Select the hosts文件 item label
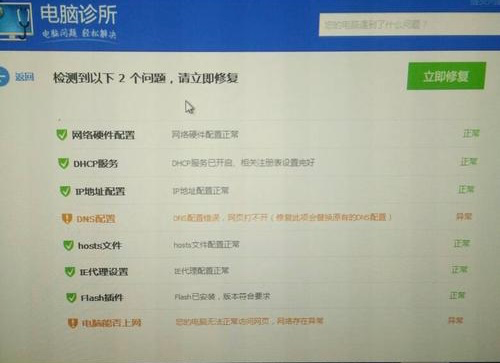 [100, 246]
